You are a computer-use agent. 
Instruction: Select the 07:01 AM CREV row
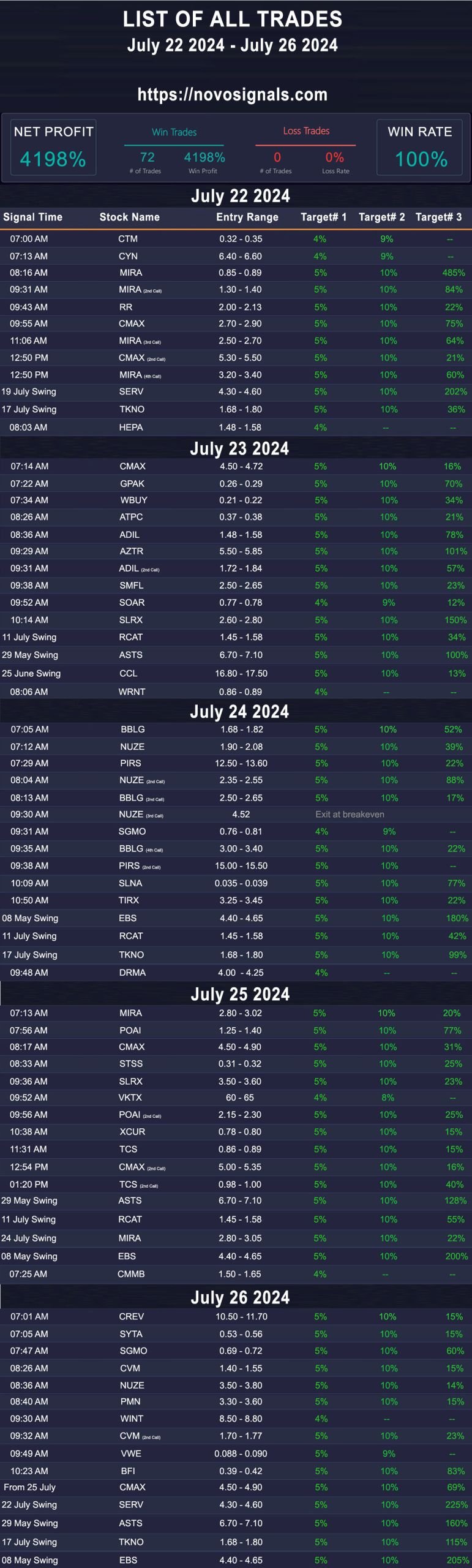coord(236,1316)
